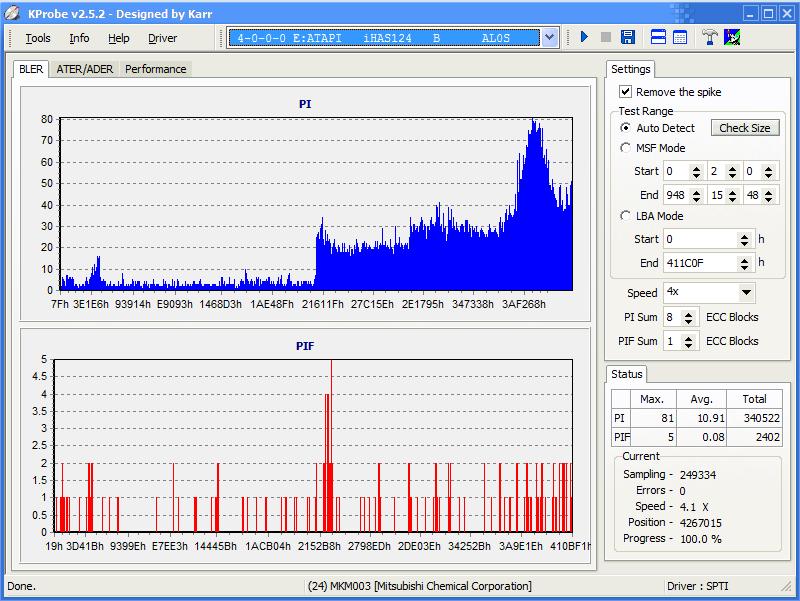Open the hammer tools icon
Image resolution: width=800 pixels, height=601 pixels.
pos(710,38)
